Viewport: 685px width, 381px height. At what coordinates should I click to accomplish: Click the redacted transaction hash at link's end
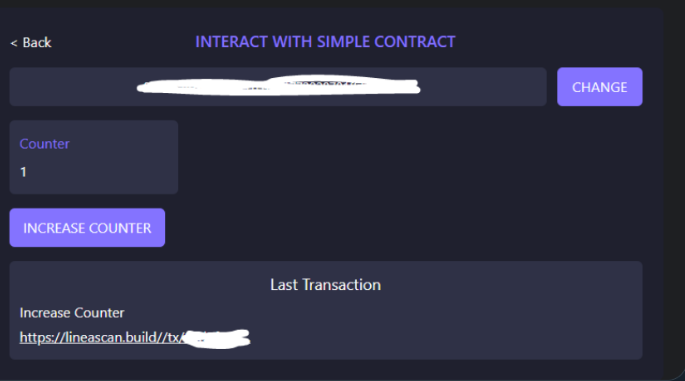click(x=216, y=339)
